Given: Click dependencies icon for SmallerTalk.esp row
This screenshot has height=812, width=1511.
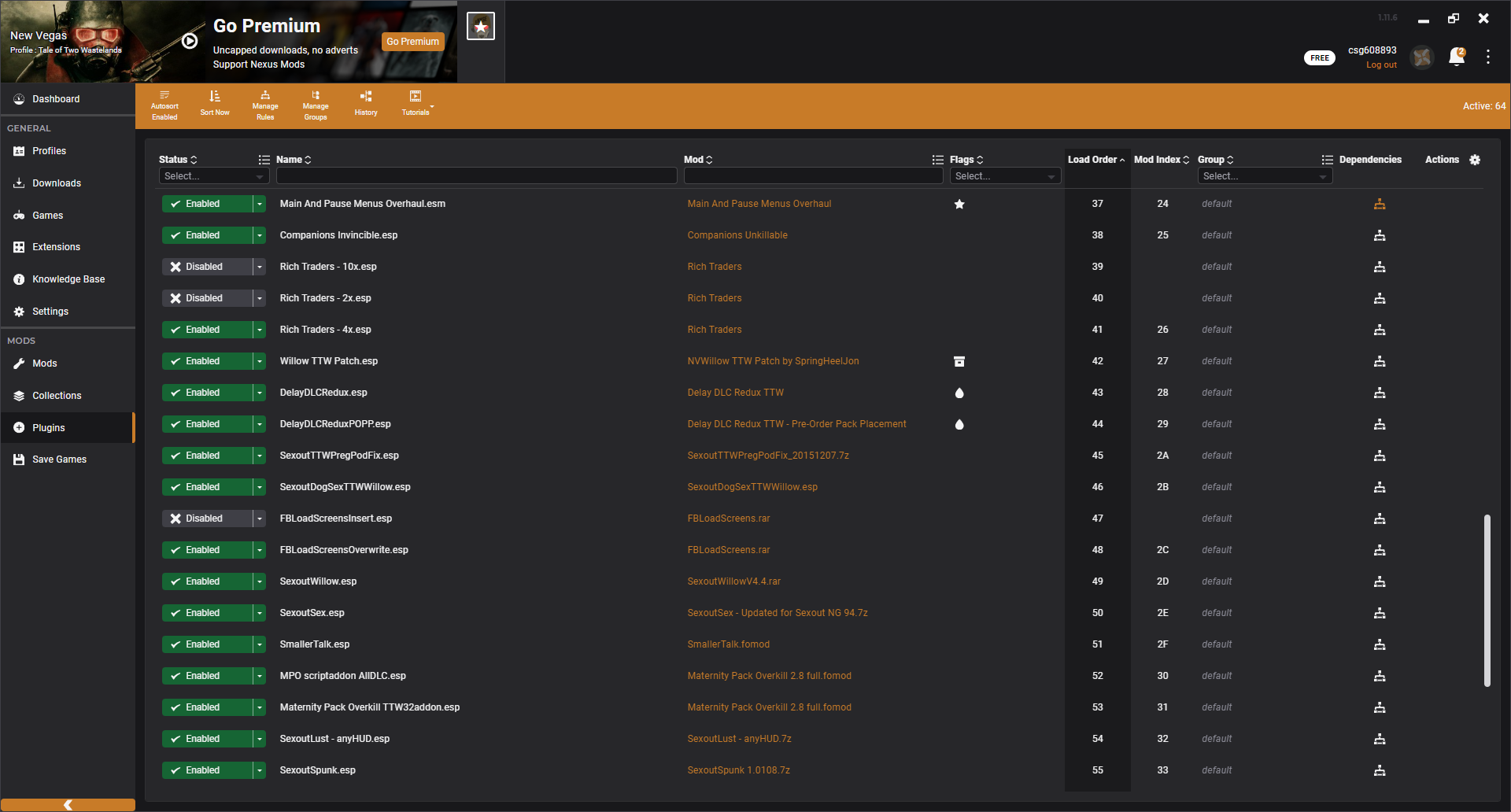Looking at the screenshot, I should (1380, 644).
